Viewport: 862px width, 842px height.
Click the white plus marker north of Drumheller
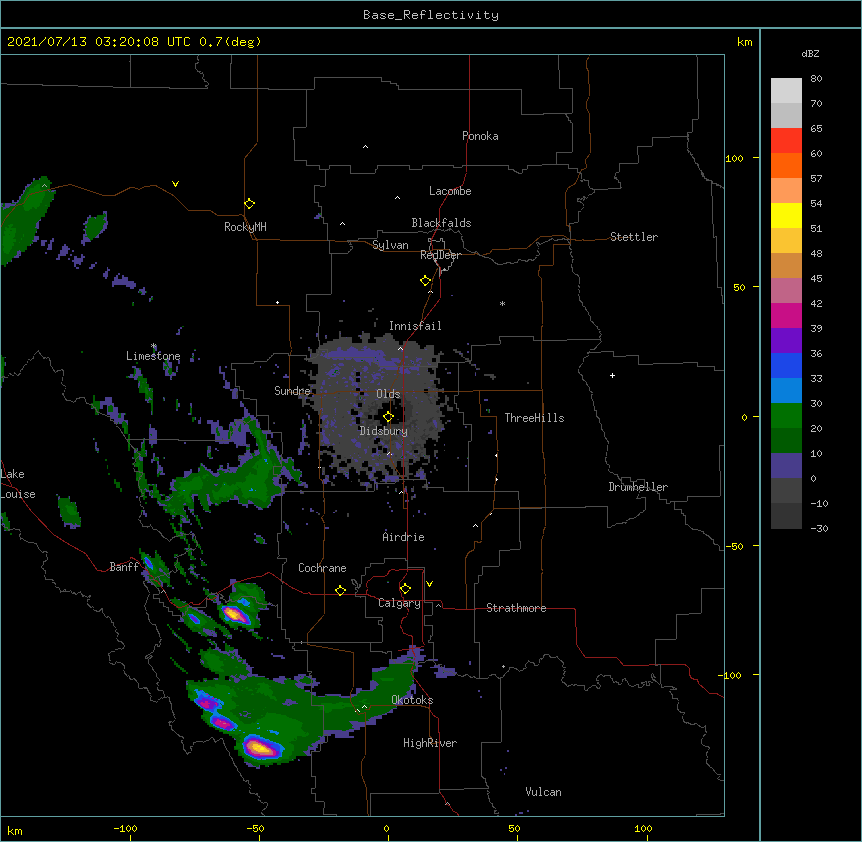(612, 375)
